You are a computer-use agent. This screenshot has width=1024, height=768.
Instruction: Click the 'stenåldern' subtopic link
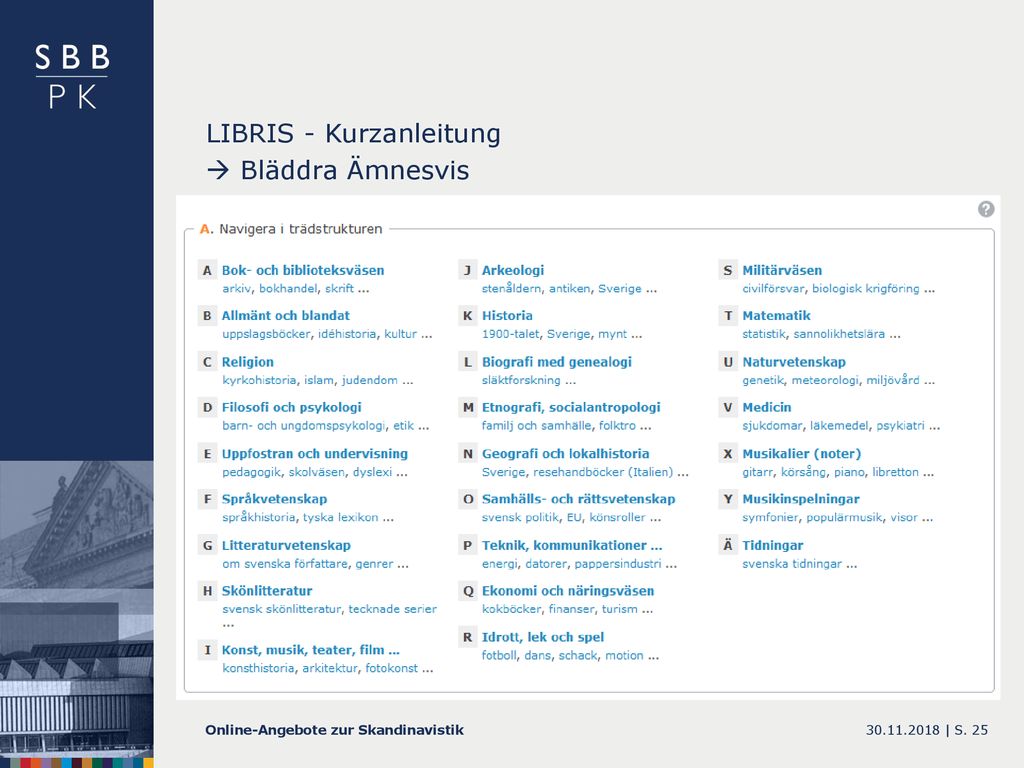coord(511,289)
